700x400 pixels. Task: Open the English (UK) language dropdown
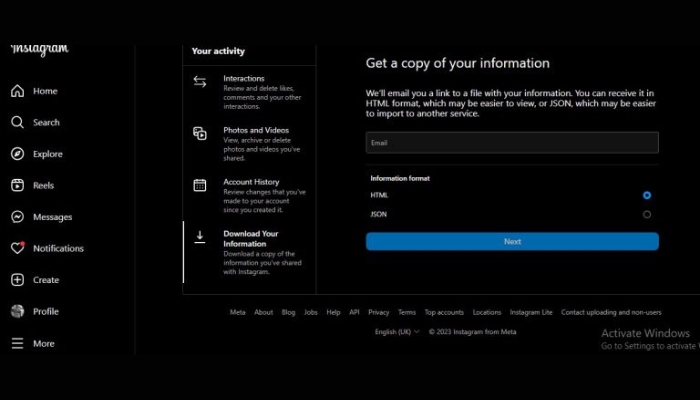pos(397,332)
